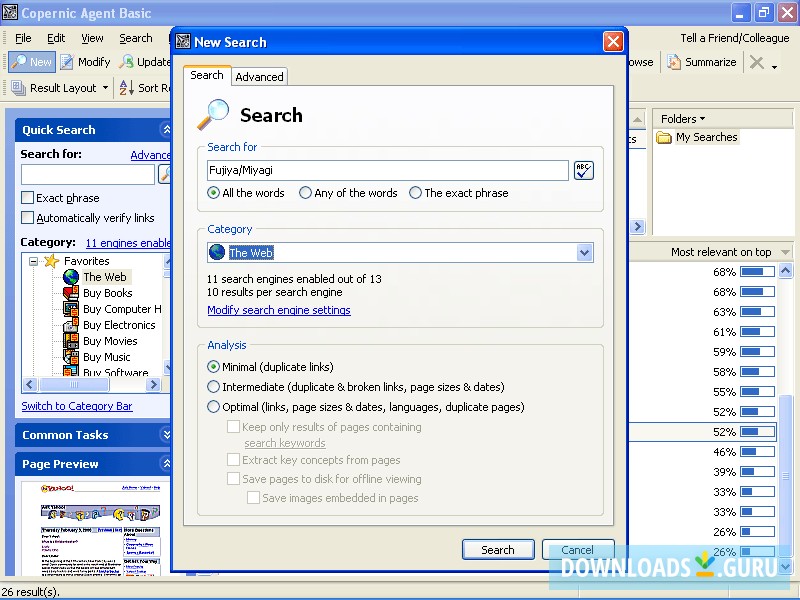This screenshot has width=800, height=600.
Task: Click the My Searches folder icon
Action: (664, 137)
